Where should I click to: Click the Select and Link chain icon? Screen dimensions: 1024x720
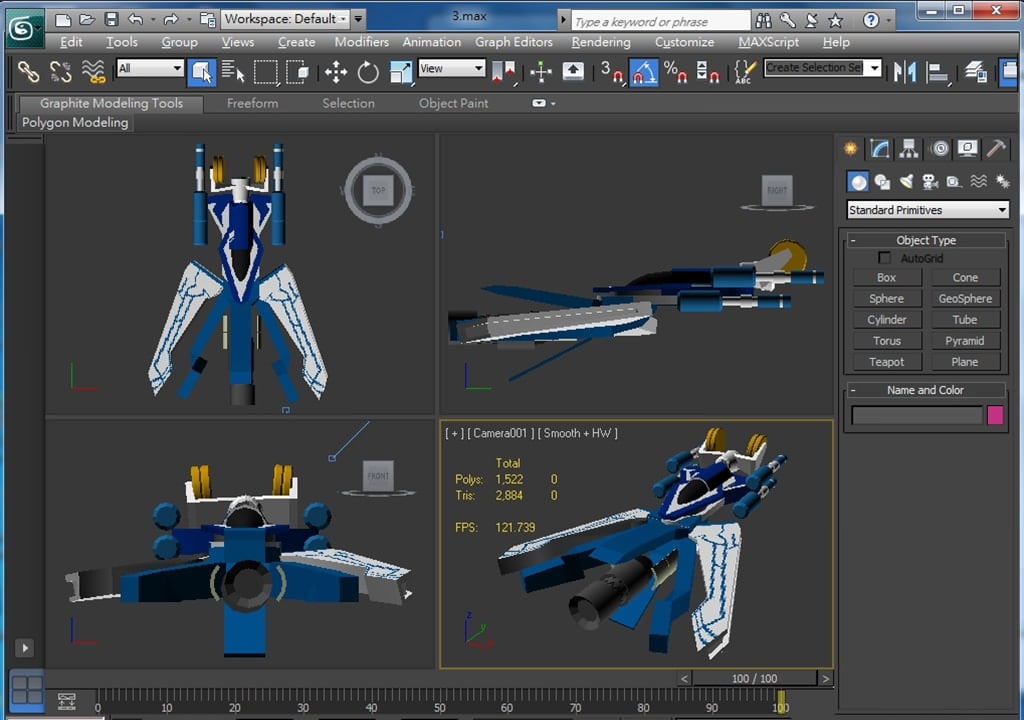coord(28,71)
